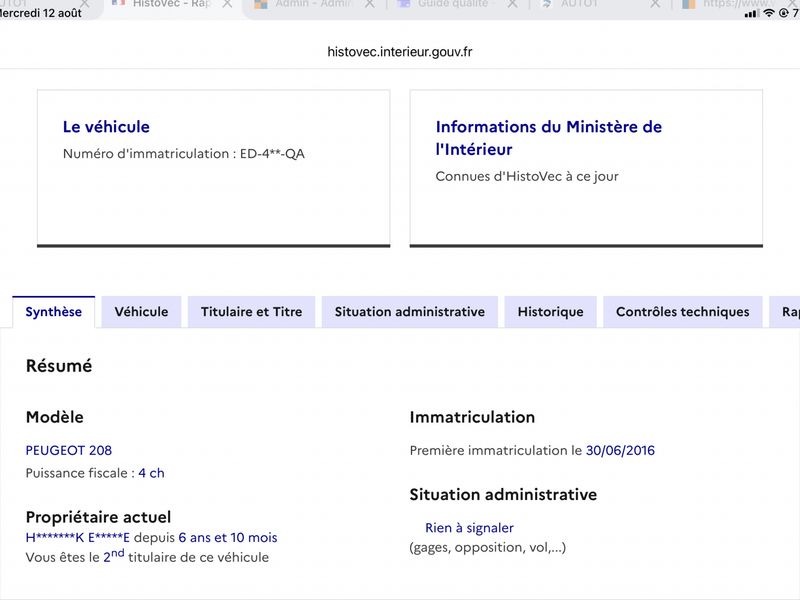The image size is (800, 600).
Task: Click the cellular signal bars icon
Action: click(x=751, y=14)
